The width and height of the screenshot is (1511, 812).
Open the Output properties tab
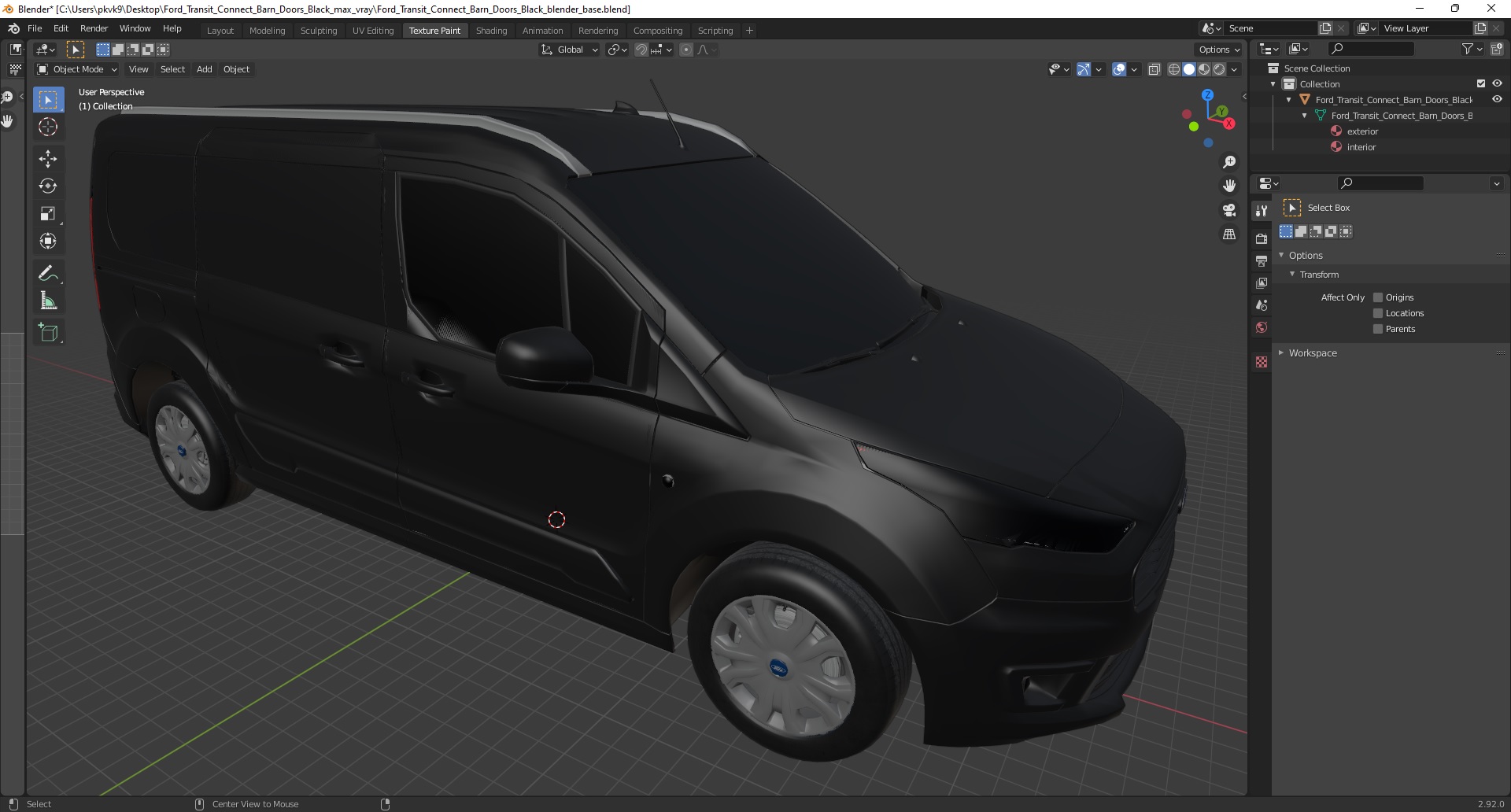click(1262, 260)
